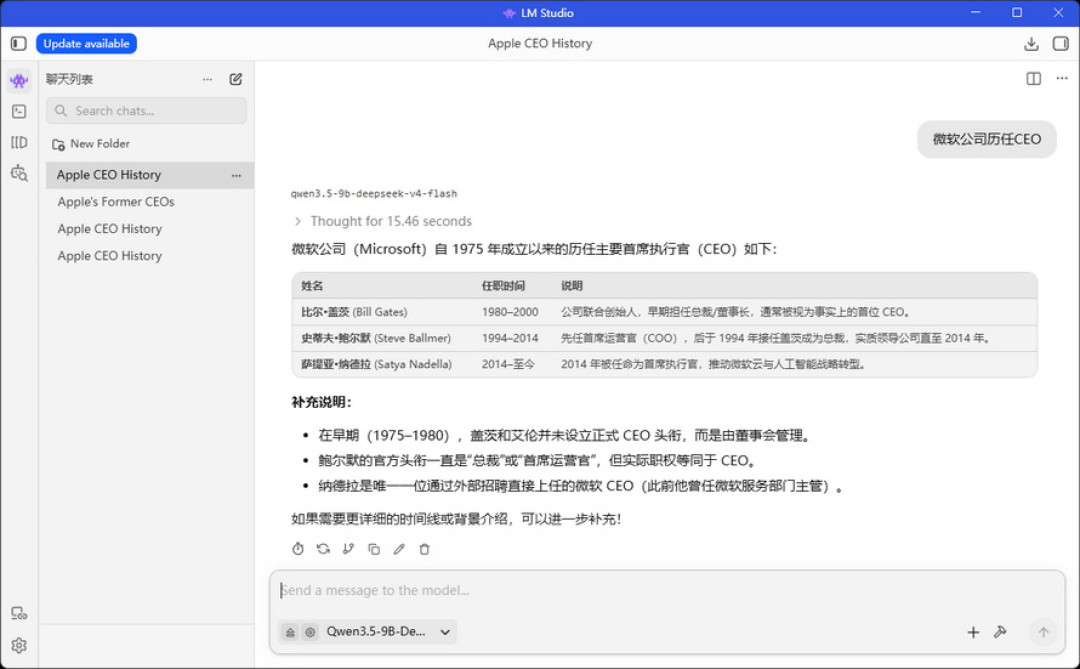Image resolution: width=1080 pixels, height=669 pixels.
Task: Open the My Models library icon
Action: point(19,142)
